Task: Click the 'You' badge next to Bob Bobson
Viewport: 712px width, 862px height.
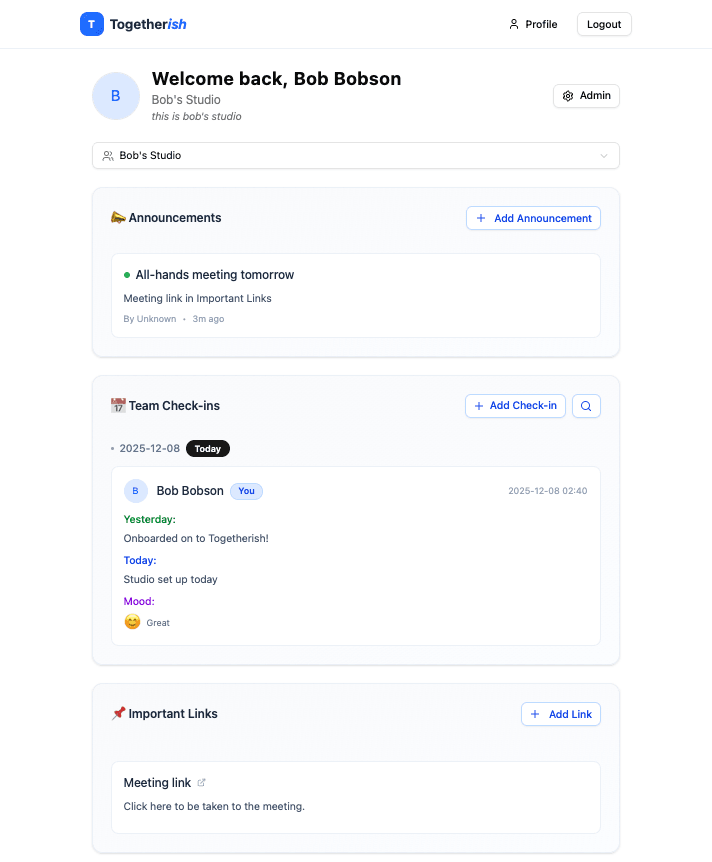Action: click(x=246, y=490)
